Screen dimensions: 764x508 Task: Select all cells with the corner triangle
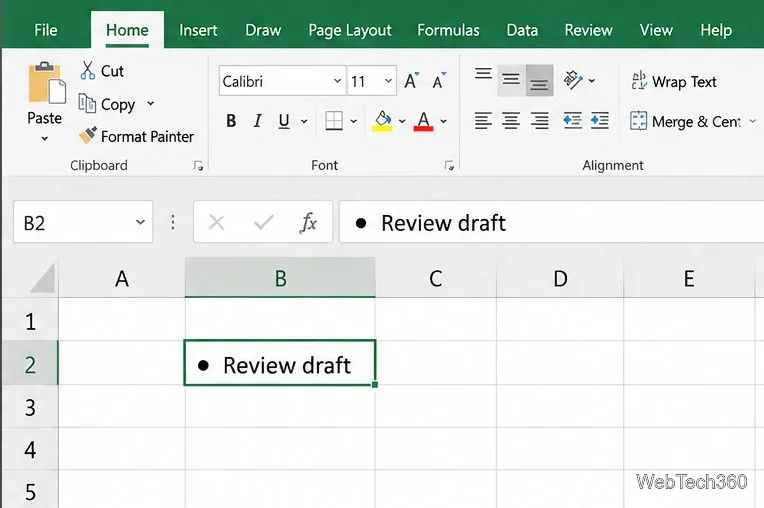point(42,278)
